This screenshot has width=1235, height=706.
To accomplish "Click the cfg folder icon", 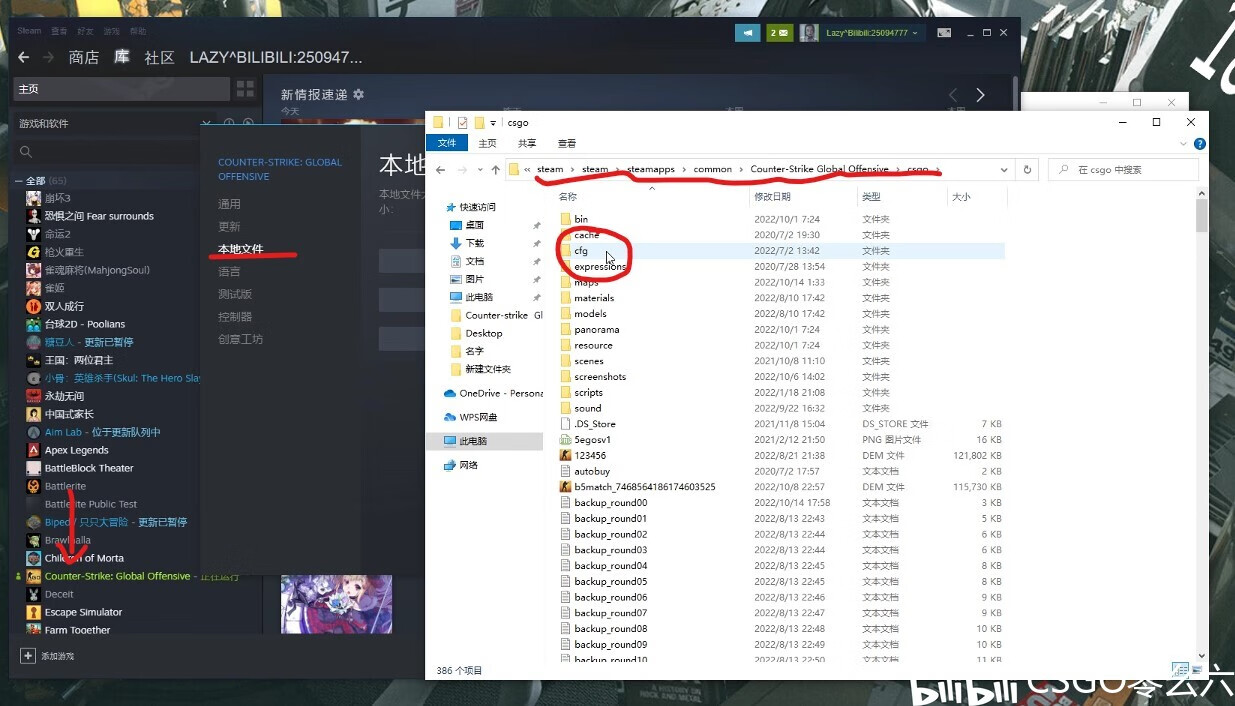I will 566,251.
